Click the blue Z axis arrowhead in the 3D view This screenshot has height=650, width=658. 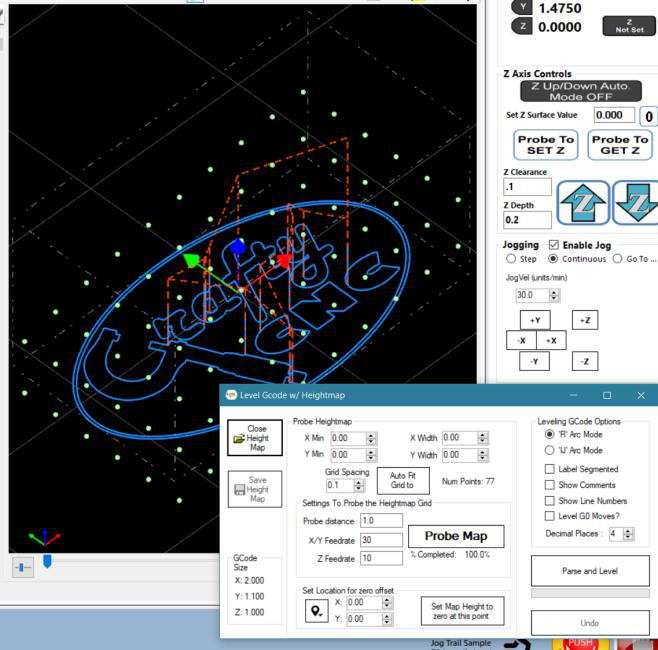[238, 246]
